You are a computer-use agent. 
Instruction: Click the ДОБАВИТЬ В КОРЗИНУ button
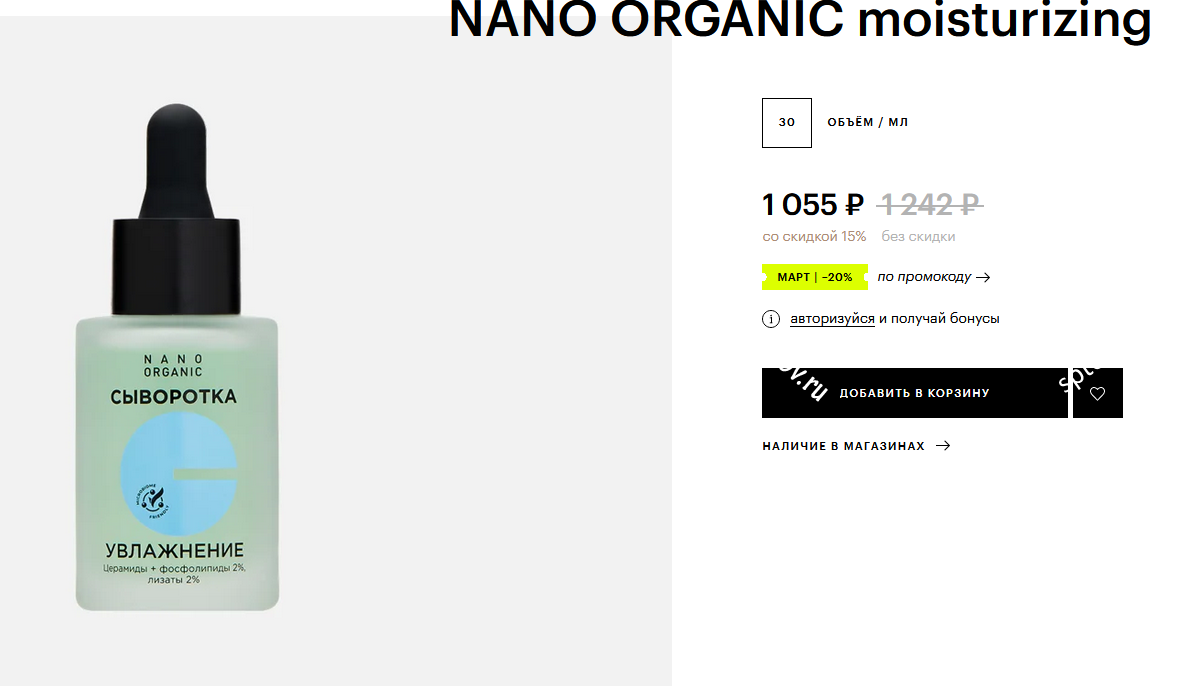(x=915, y=393)
